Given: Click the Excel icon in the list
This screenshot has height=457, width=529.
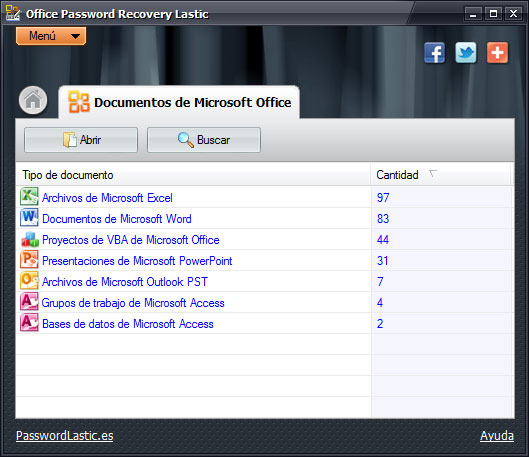Looking at the screenshot, I should pyautogui.click(x=29, y=197).
